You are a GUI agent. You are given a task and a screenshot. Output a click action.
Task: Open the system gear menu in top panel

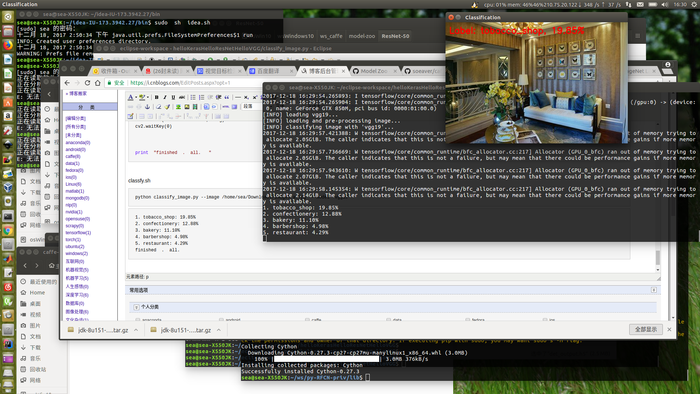(x=695, y=4)
